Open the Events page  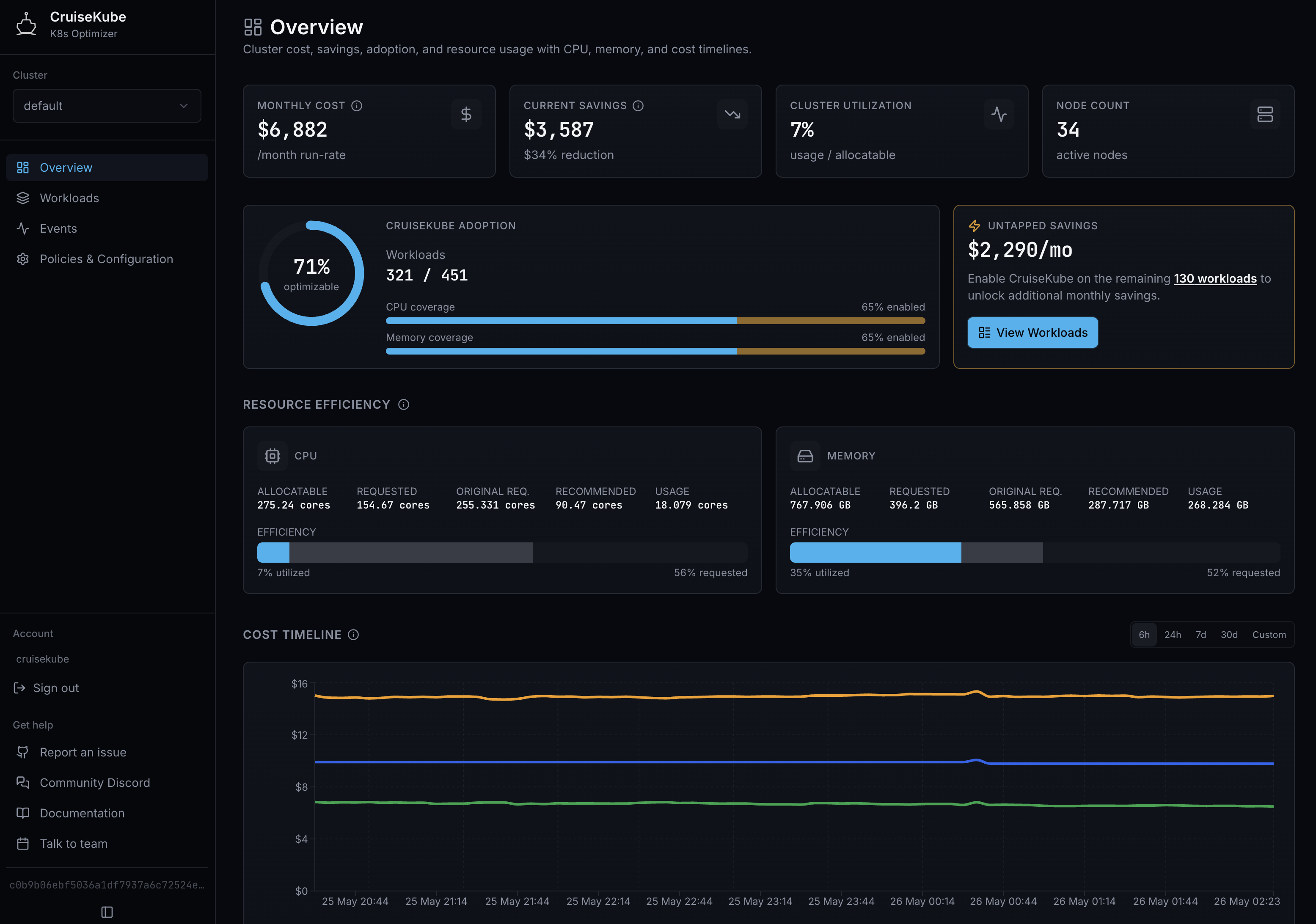(x=107, y=228)
